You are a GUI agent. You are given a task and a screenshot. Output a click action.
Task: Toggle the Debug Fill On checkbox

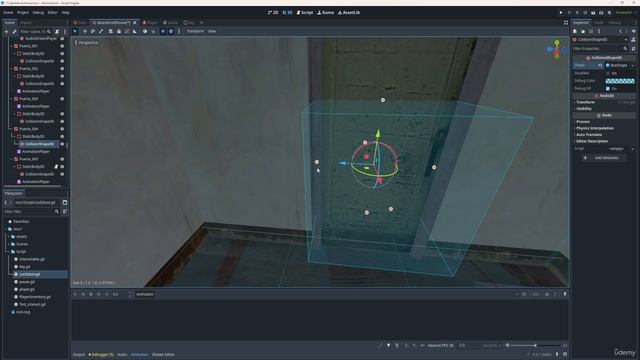tap(608, 89)
